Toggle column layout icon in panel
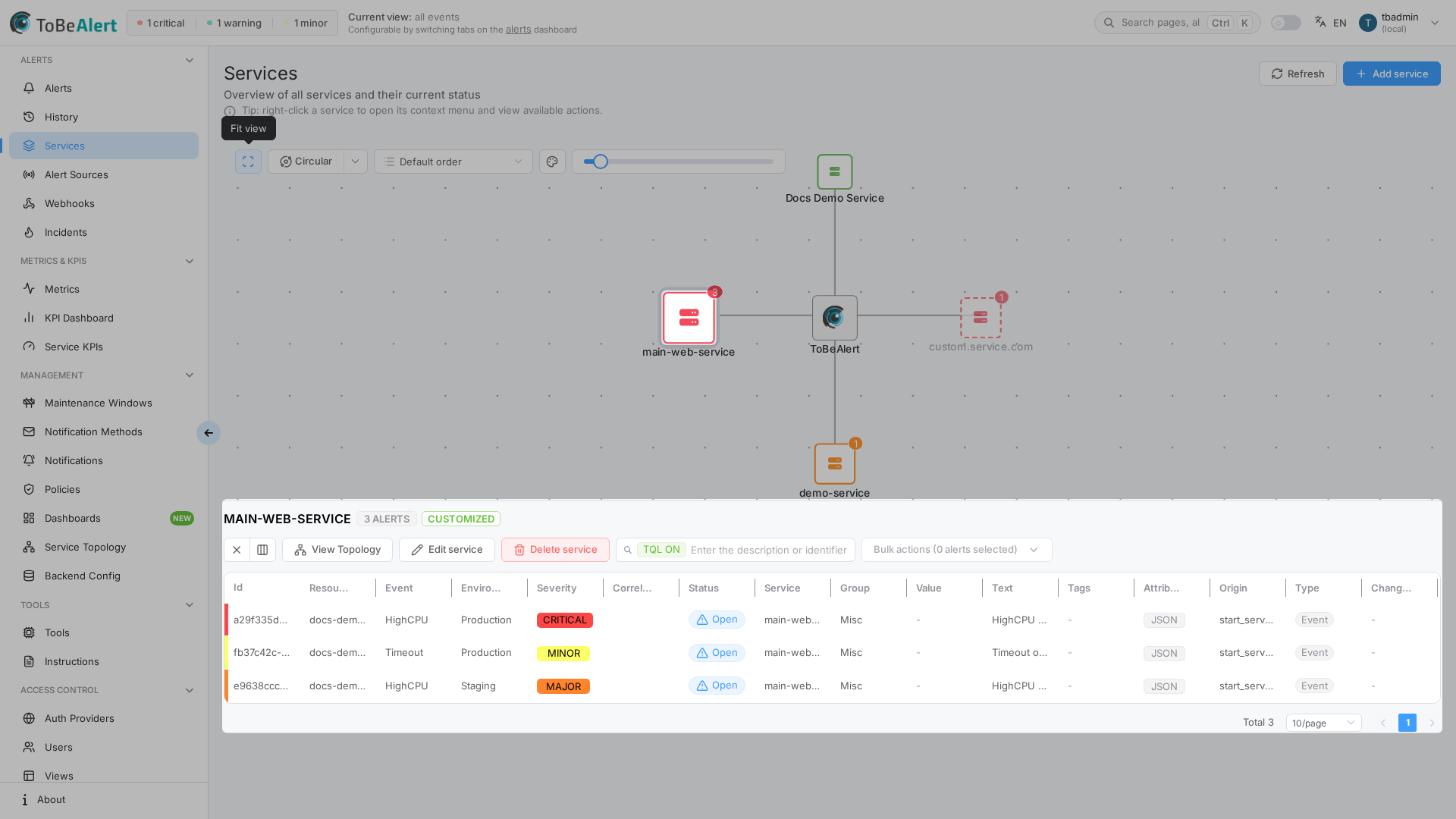1456x819 pixels. 262,550
